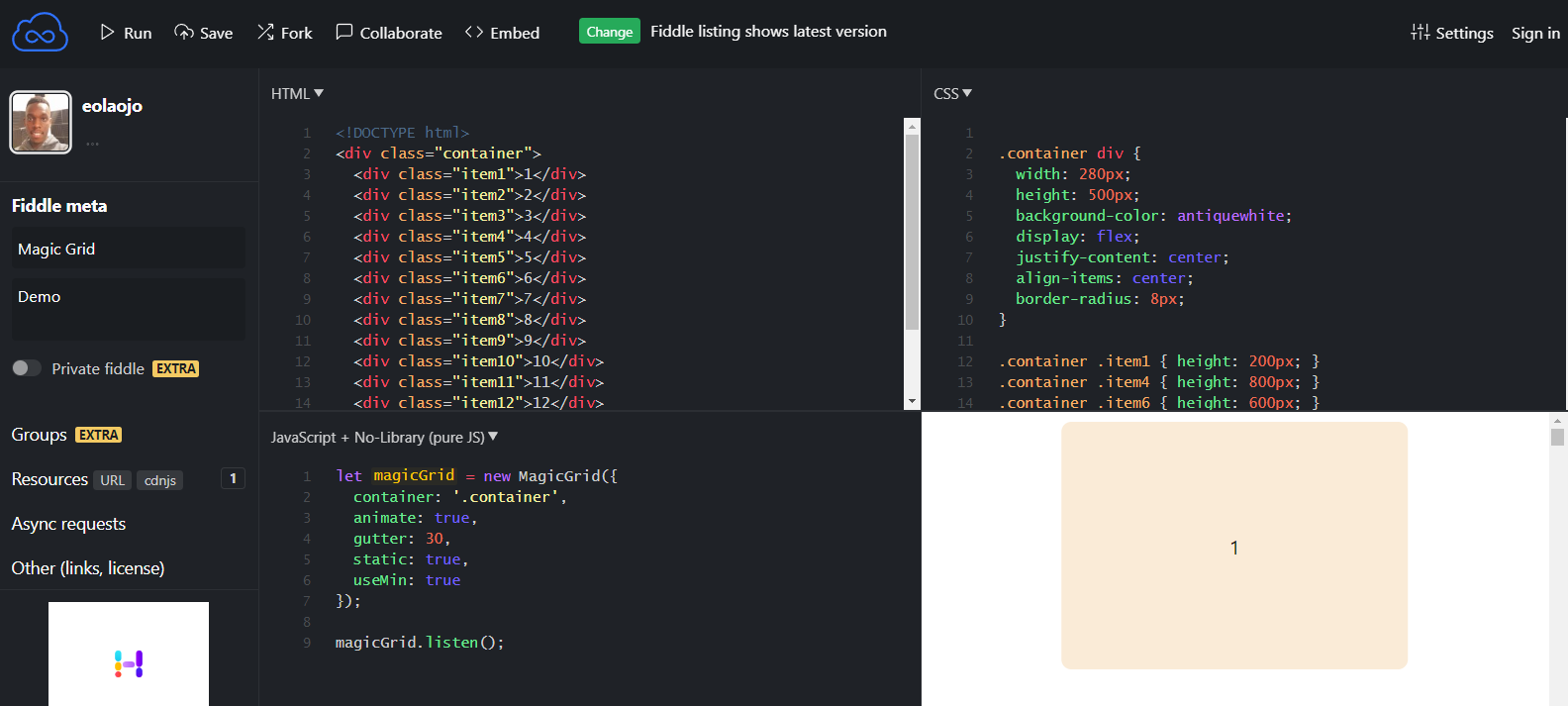Click the JSFiddle cloud logo
Viewport: 1568px width, 706px height.
(40, 33)
